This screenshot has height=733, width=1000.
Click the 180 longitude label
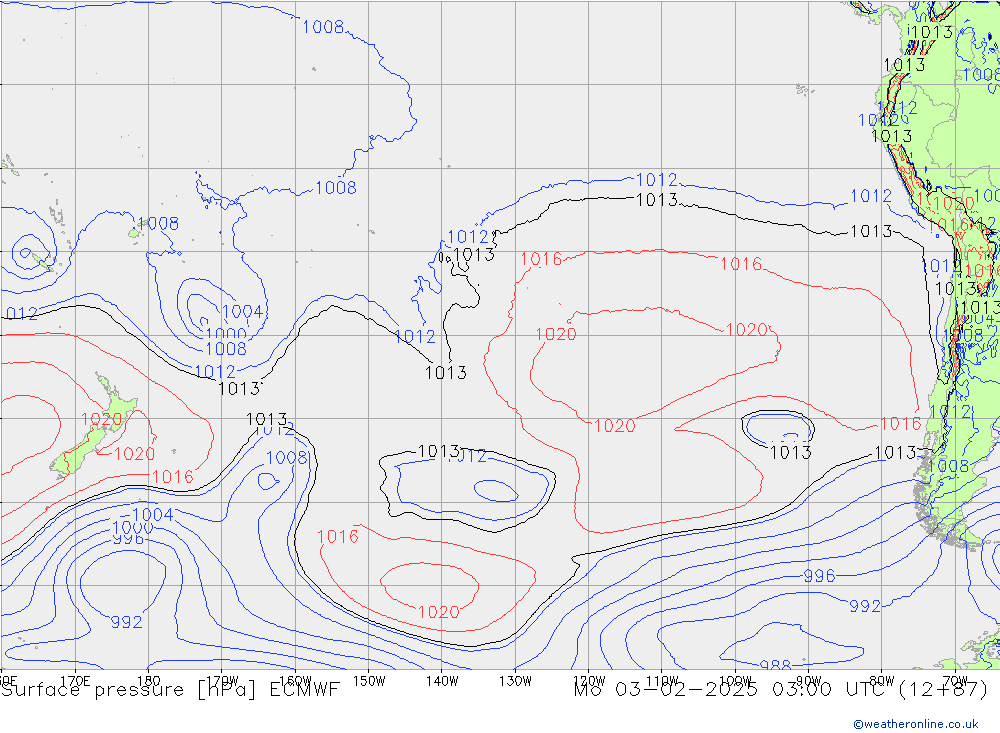[148, 681]
